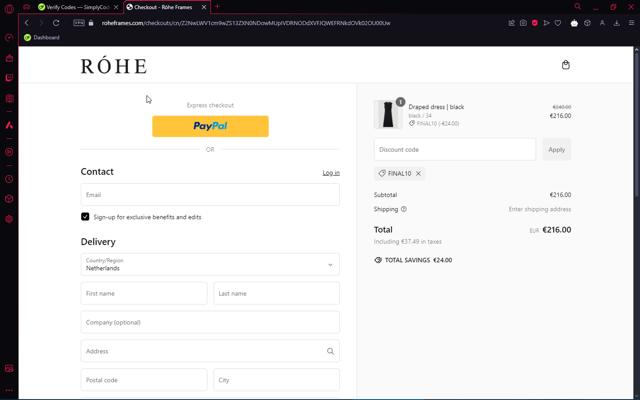Viewport: 640px width, 400px height.
Task: Click the red ad blocker shield icon
Action: pyautogui.click(x=535, y=23)
